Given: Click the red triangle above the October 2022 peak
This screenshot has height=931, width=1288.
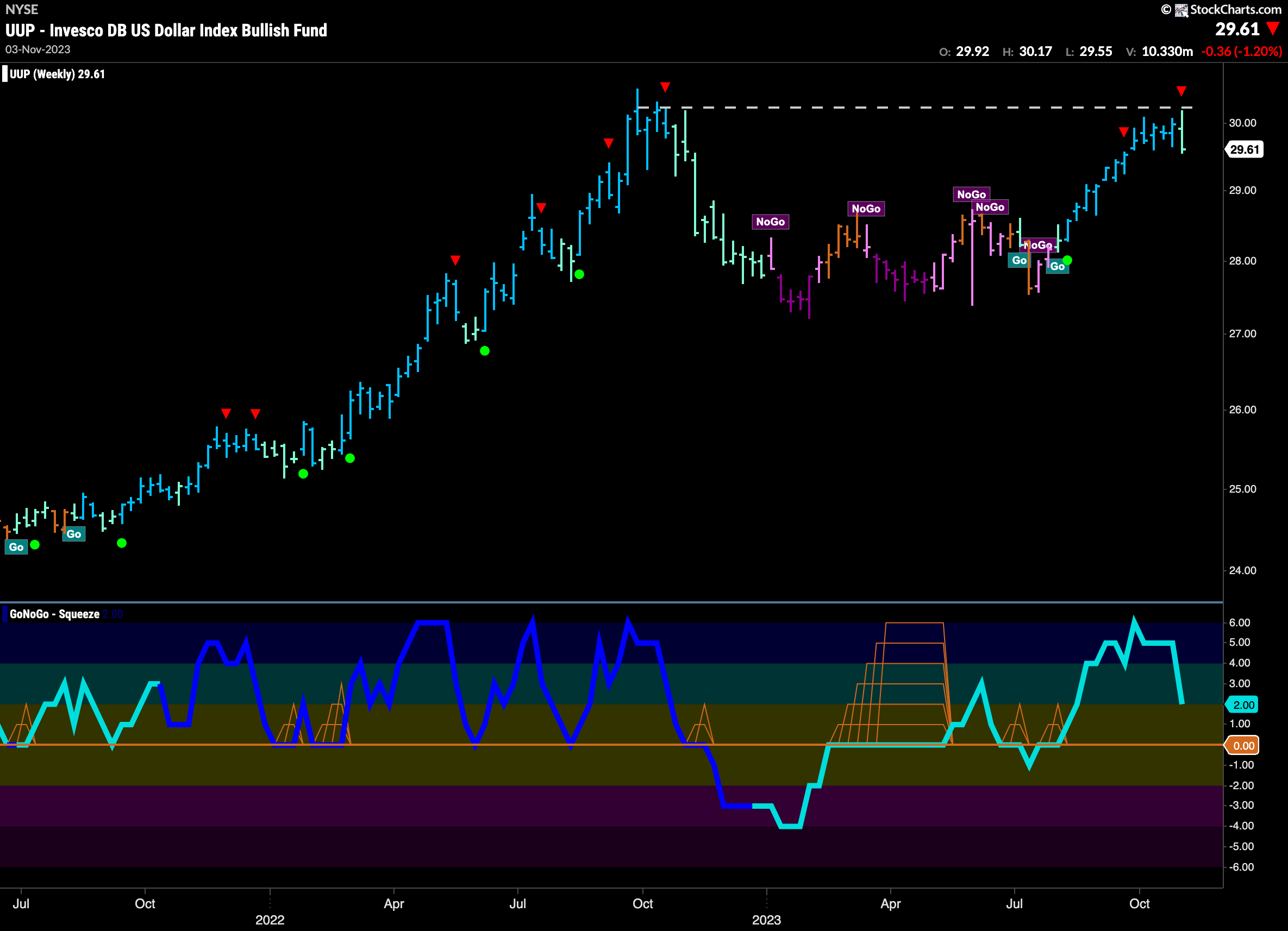Looking at the screenshot, I should tap(665, 87).
